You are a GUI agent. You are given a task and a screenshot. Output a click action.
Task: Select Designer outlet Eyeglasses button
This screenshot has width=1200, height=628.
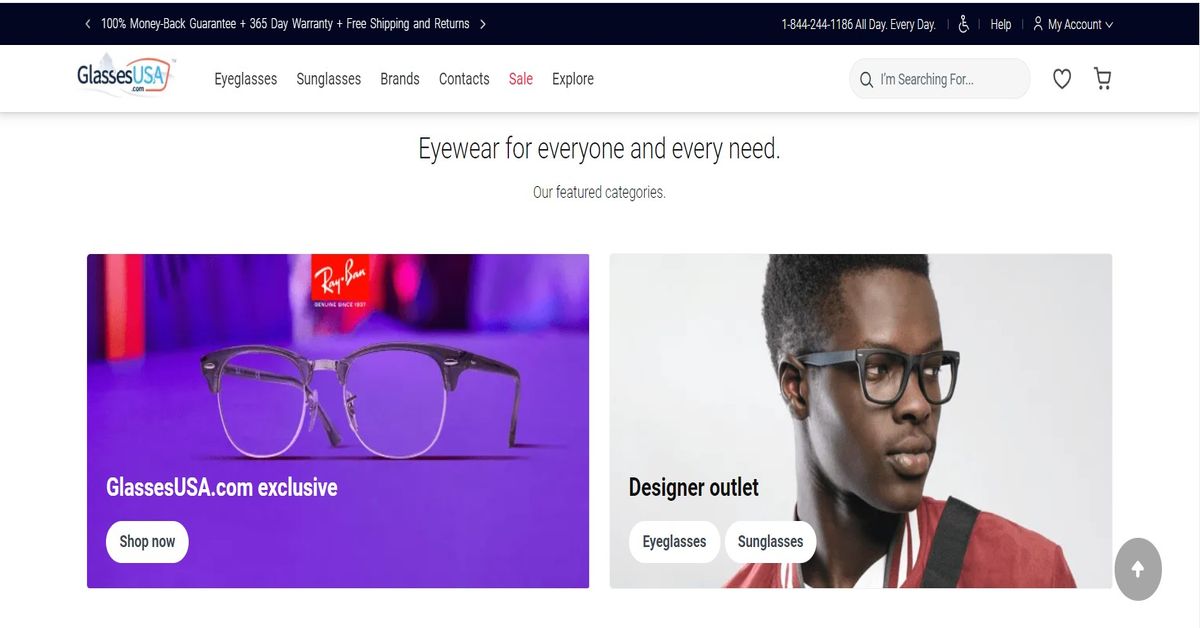coord(674,542)
